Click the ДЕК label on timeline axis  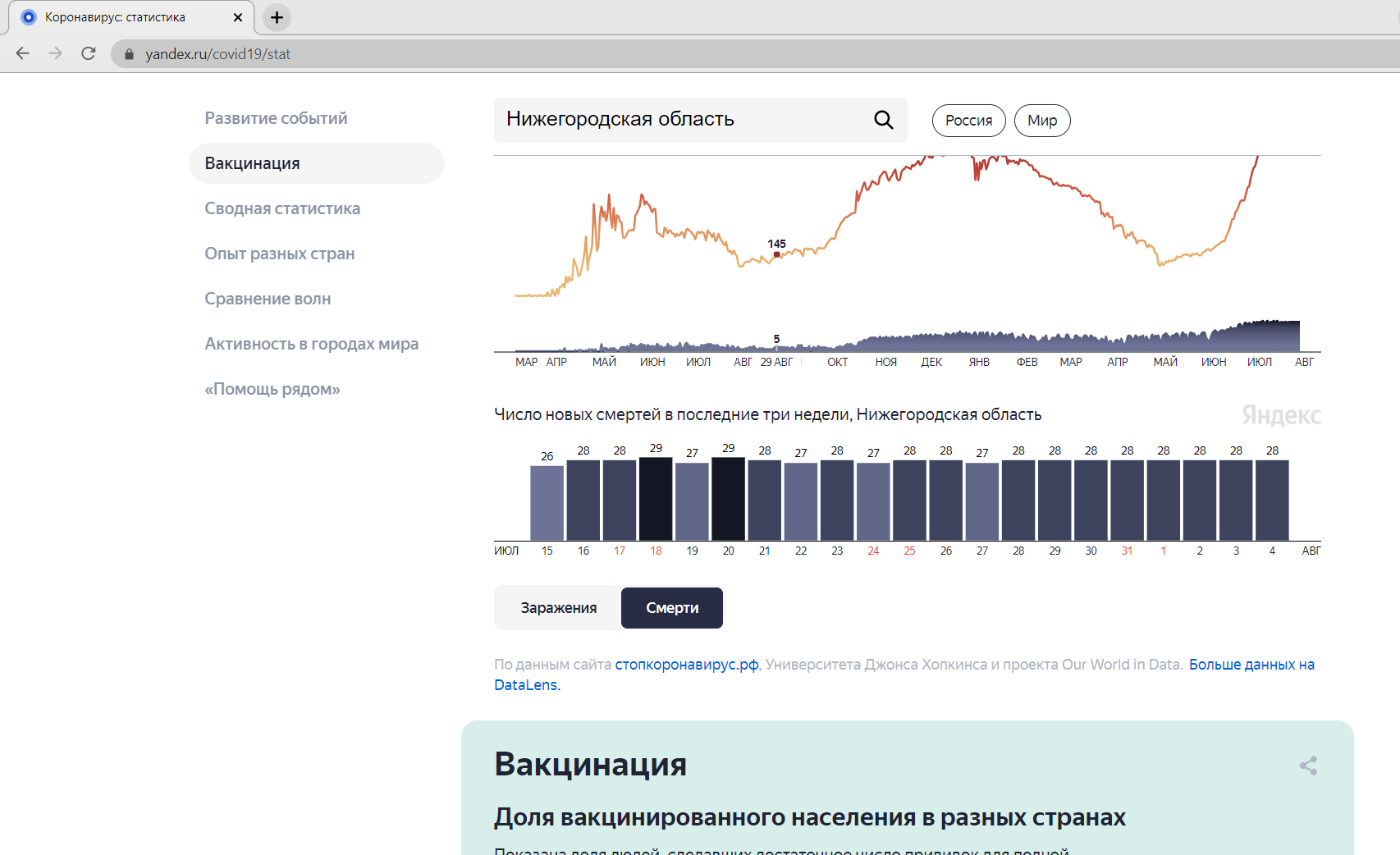[931, 362]
